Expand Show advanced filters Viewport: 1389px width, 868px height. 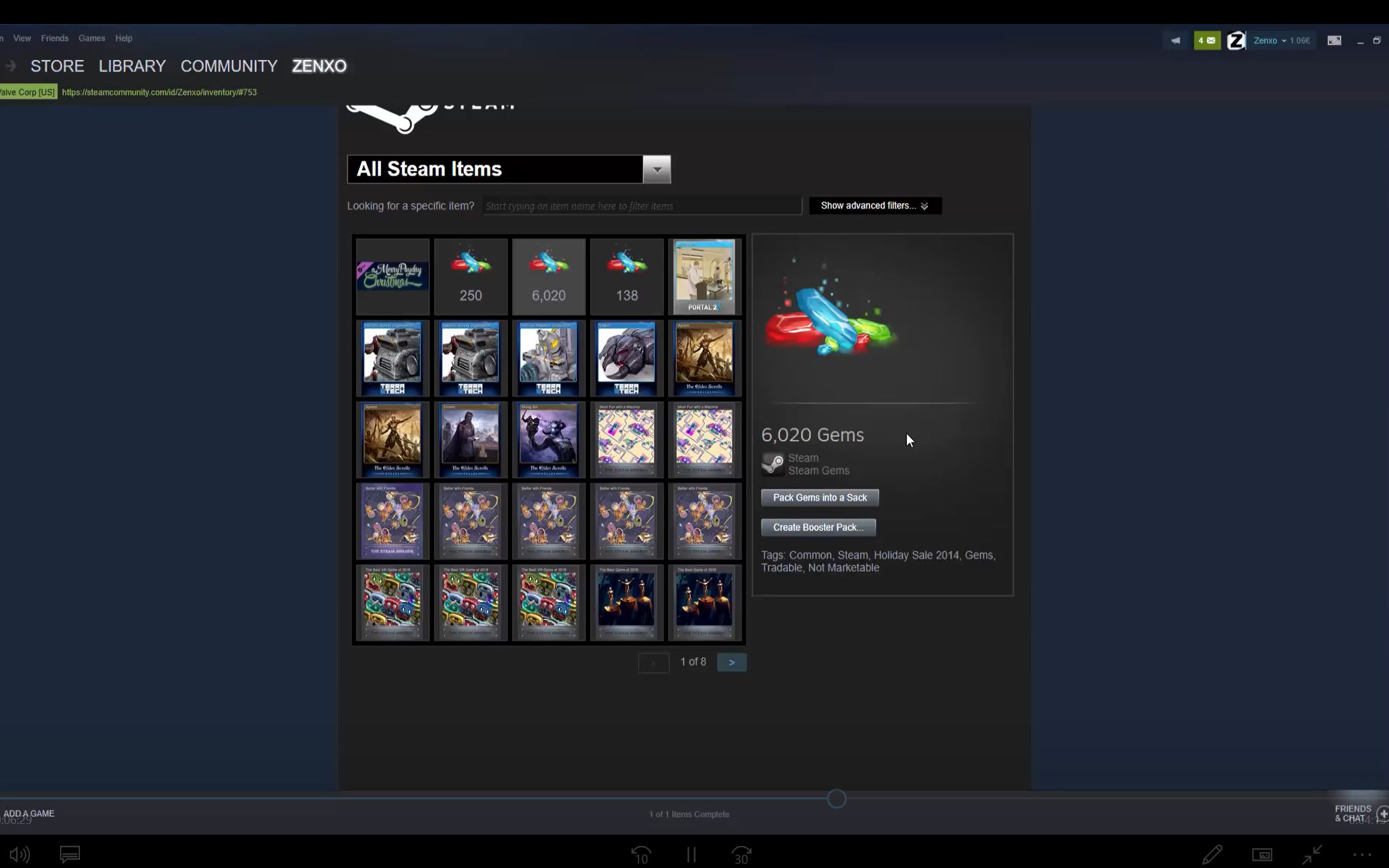[x=874, y=205]
